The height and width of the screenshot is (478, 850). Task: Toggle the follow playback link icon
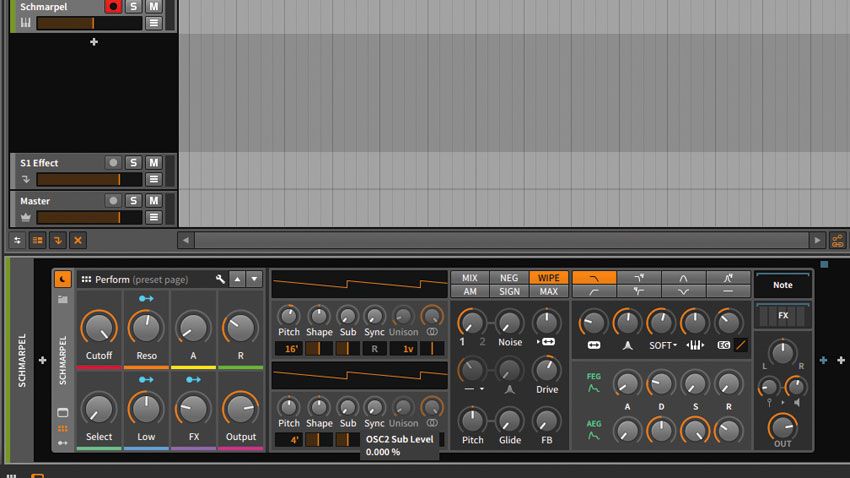(838, 240)
